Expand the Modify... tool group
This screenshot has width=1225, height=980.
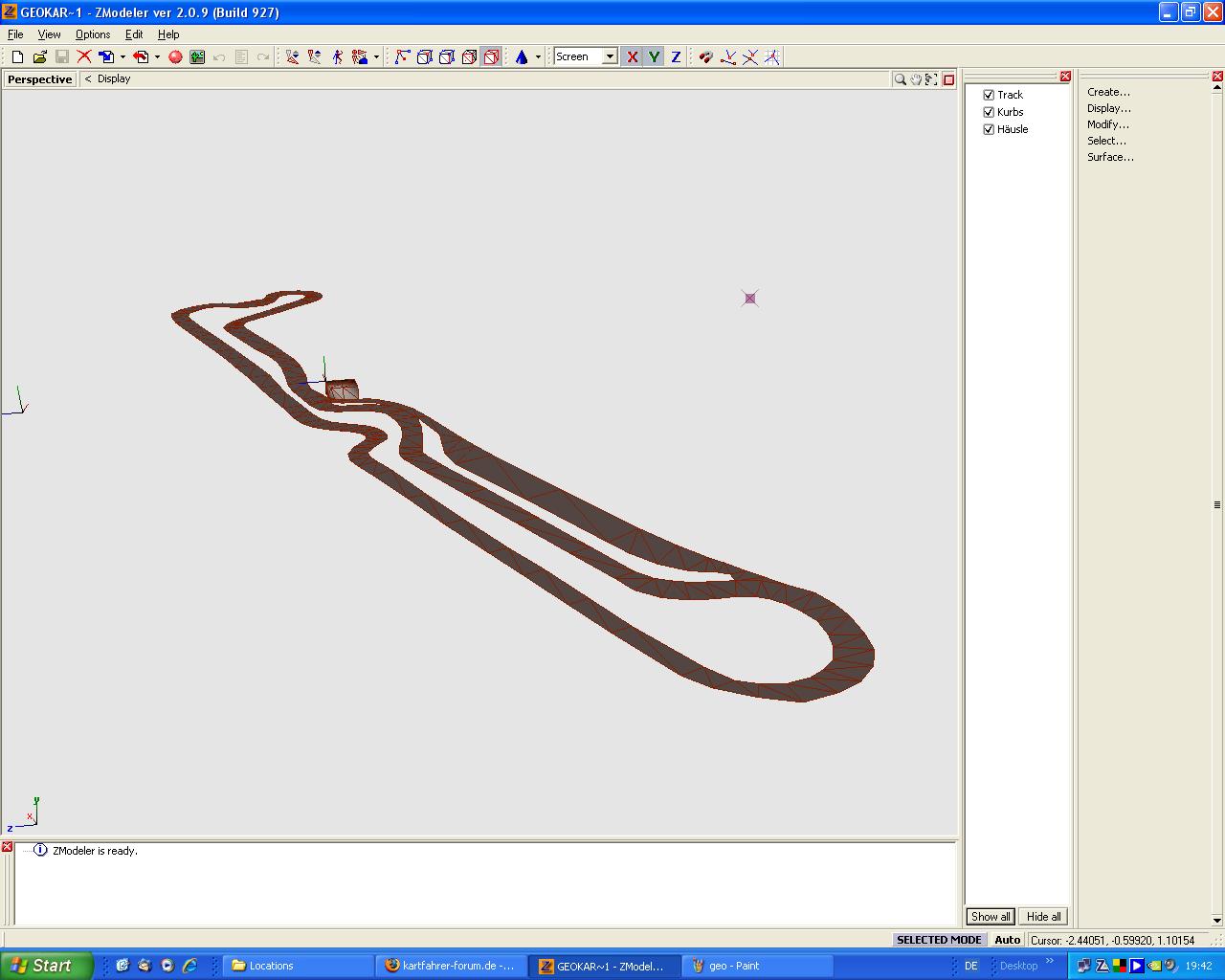pyautogui.click(x=1107, y=124)
